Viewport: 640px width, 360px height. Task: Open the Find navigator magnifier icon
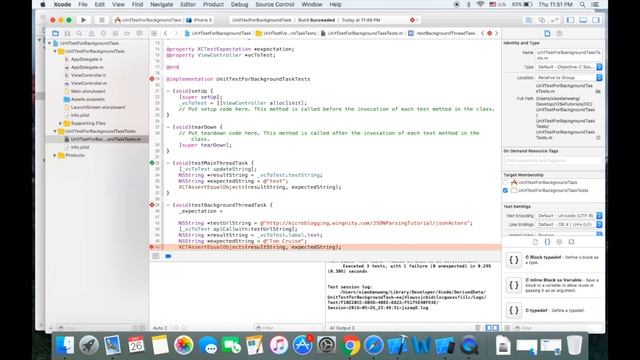(79, 33)
